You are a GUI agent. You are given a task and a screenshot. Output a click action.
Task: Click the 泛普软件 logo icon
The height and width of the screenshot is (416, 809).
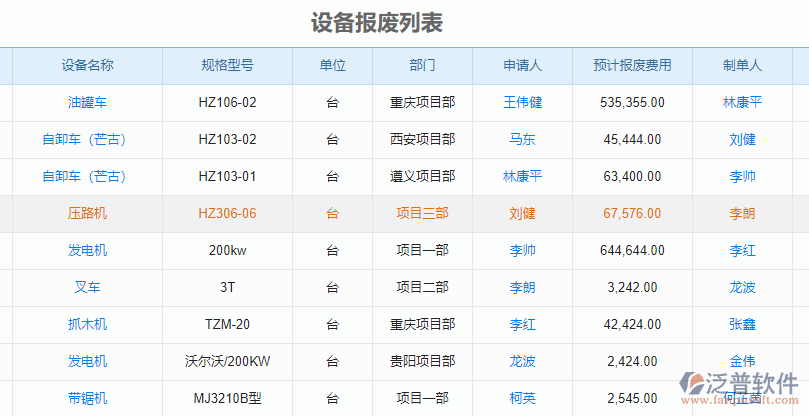[x=693, y=386]
